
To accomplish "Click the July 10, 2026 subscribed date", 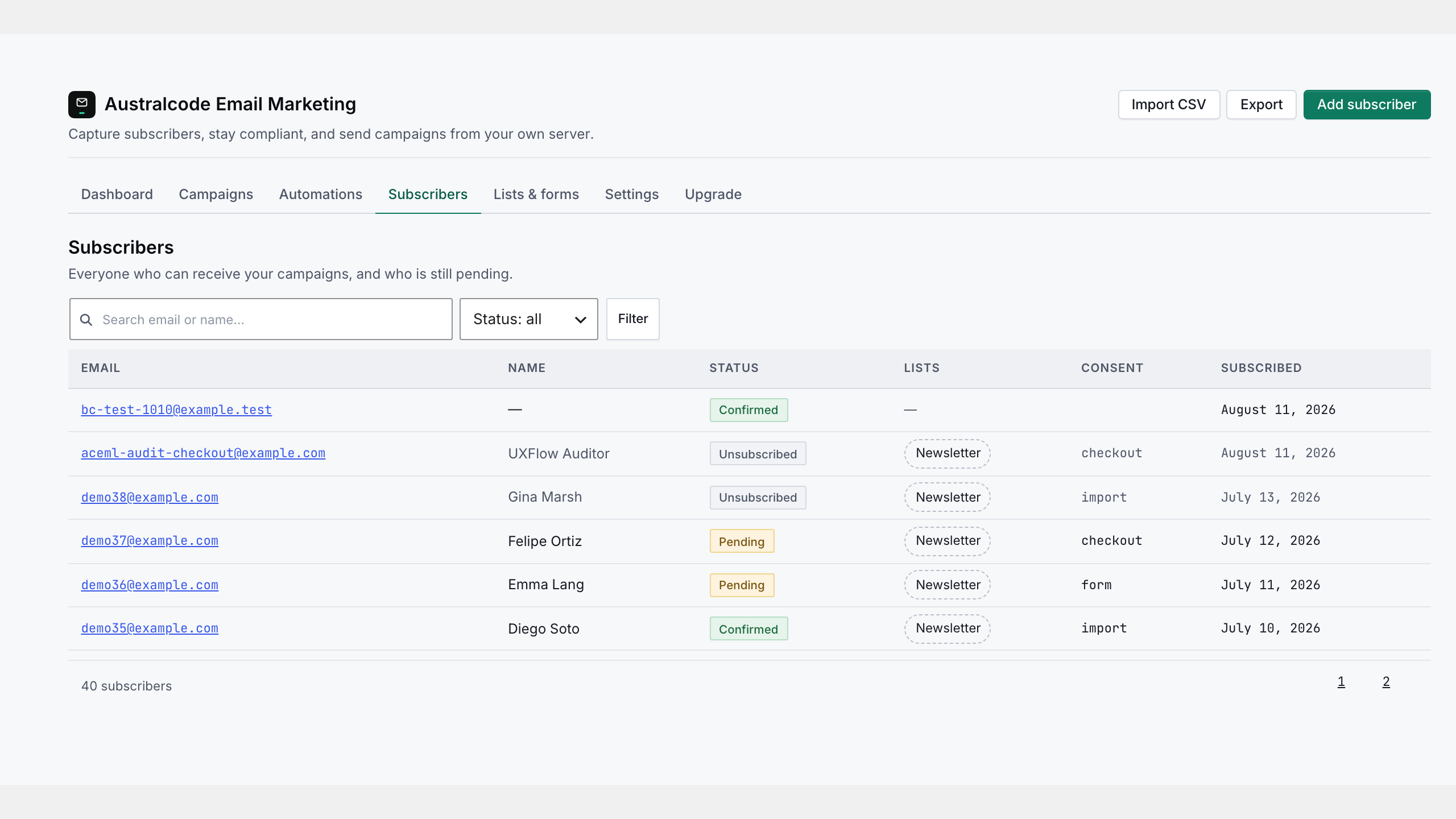I will pyautogui.click(x=1271, y=628).
